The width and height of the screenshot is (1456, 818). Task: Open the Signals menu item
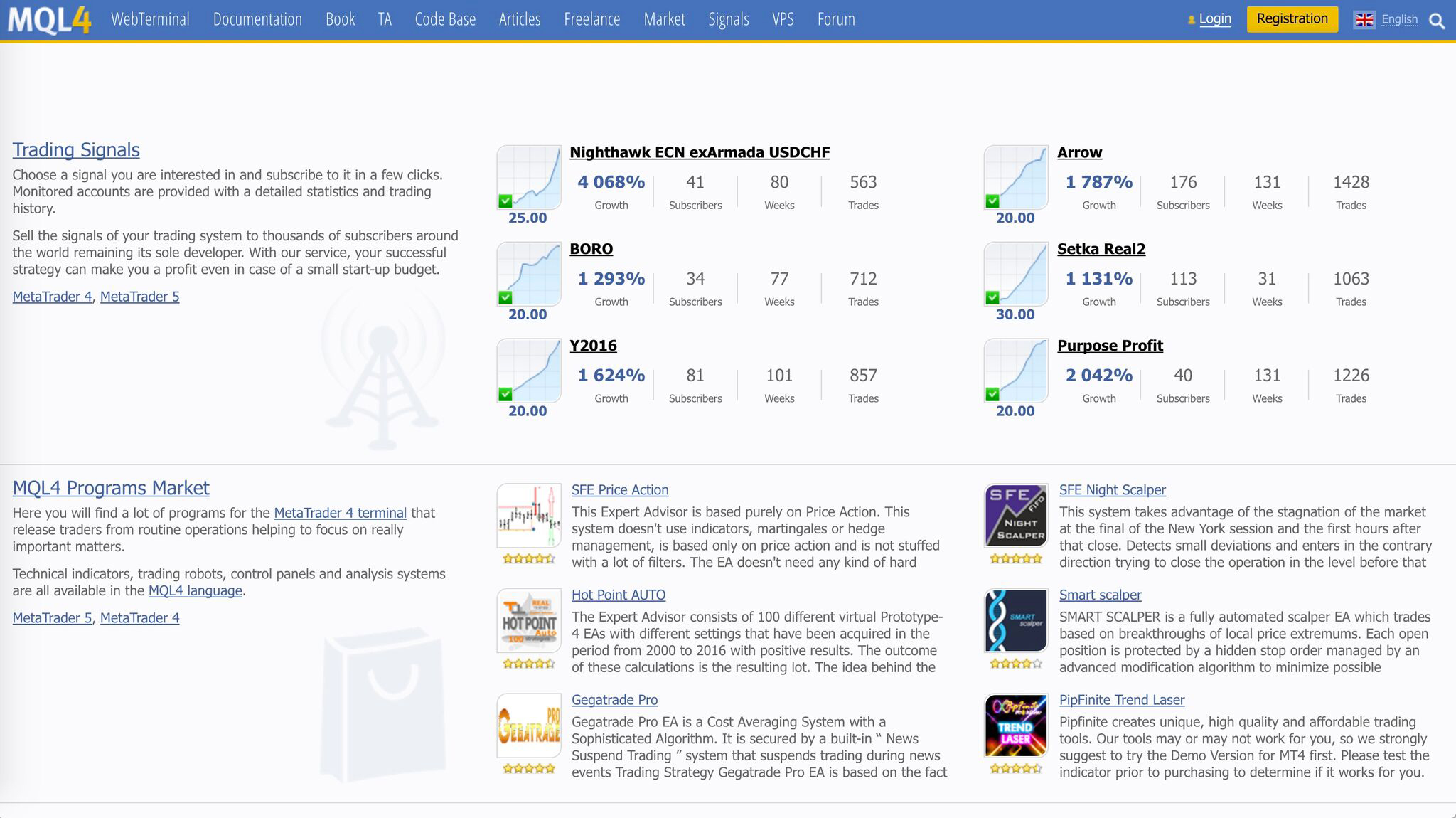(x=729, y=19)
